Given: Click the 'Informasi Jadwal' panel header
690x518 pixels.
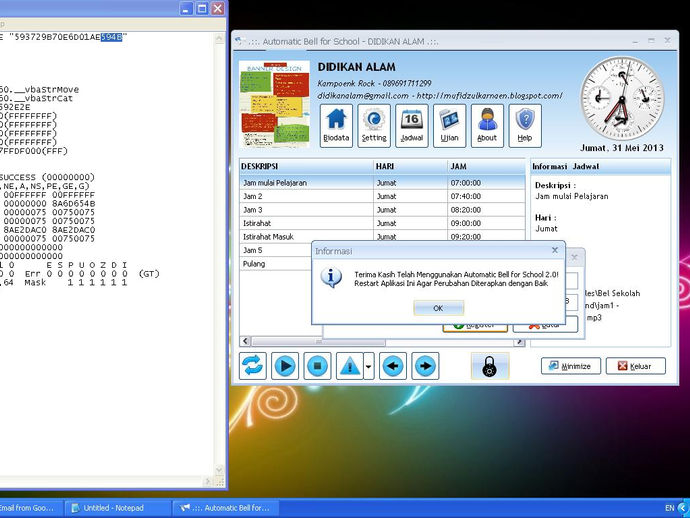Looking at the screenshot, I should [601, 166].
